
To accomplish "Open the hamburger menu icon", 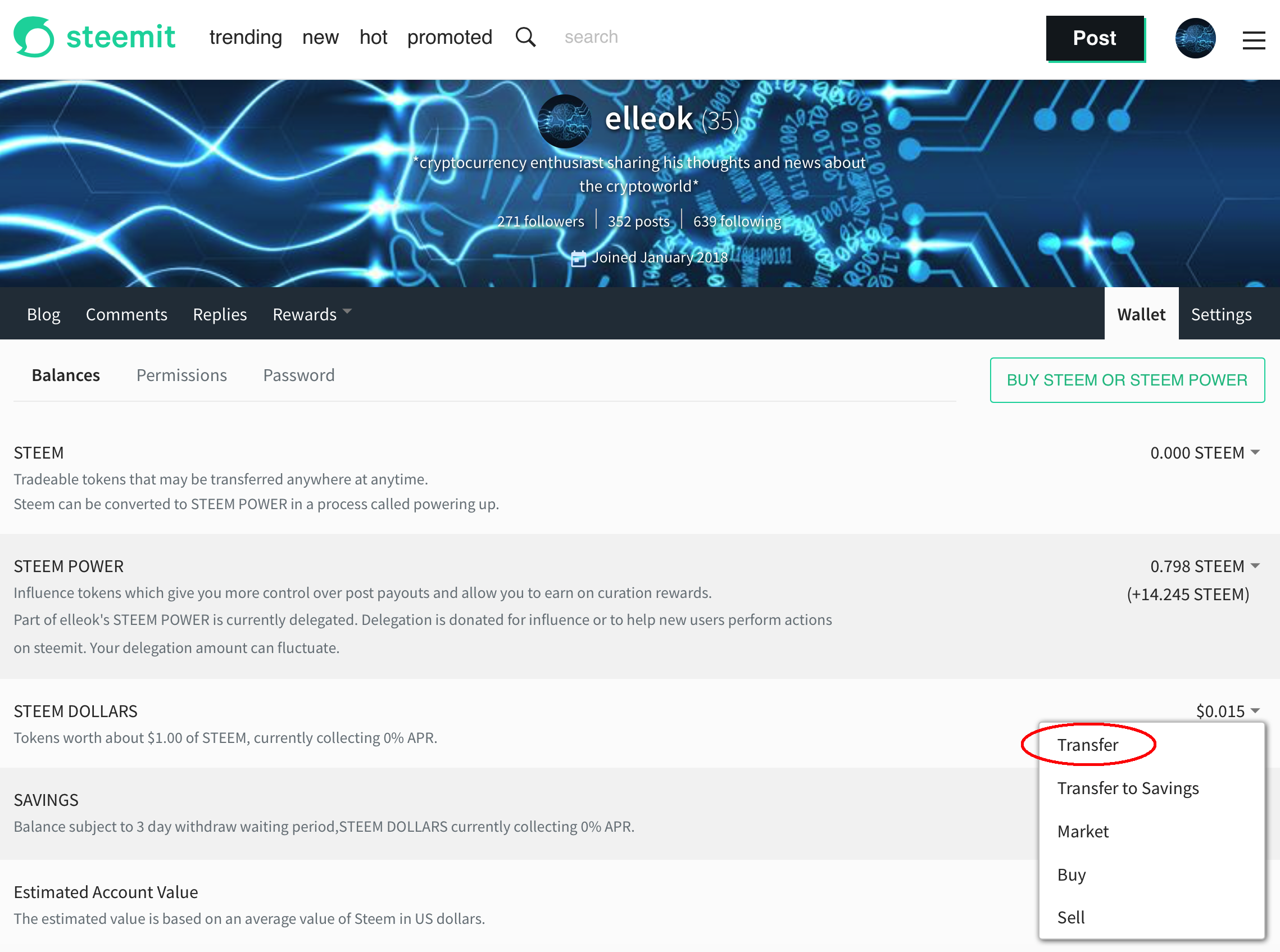I will pos(1254,40).
